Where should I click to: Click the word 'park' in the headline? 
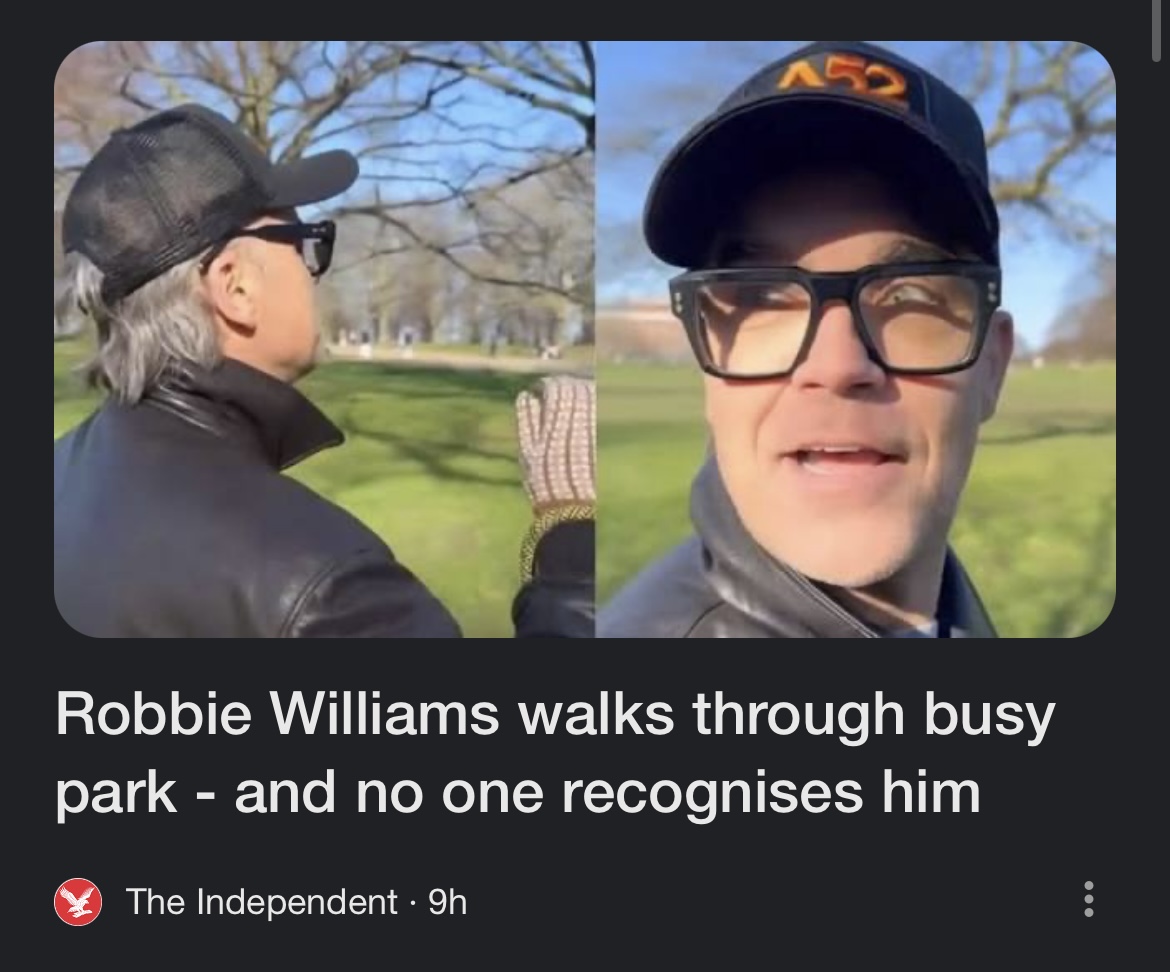[x=116, y=795]
